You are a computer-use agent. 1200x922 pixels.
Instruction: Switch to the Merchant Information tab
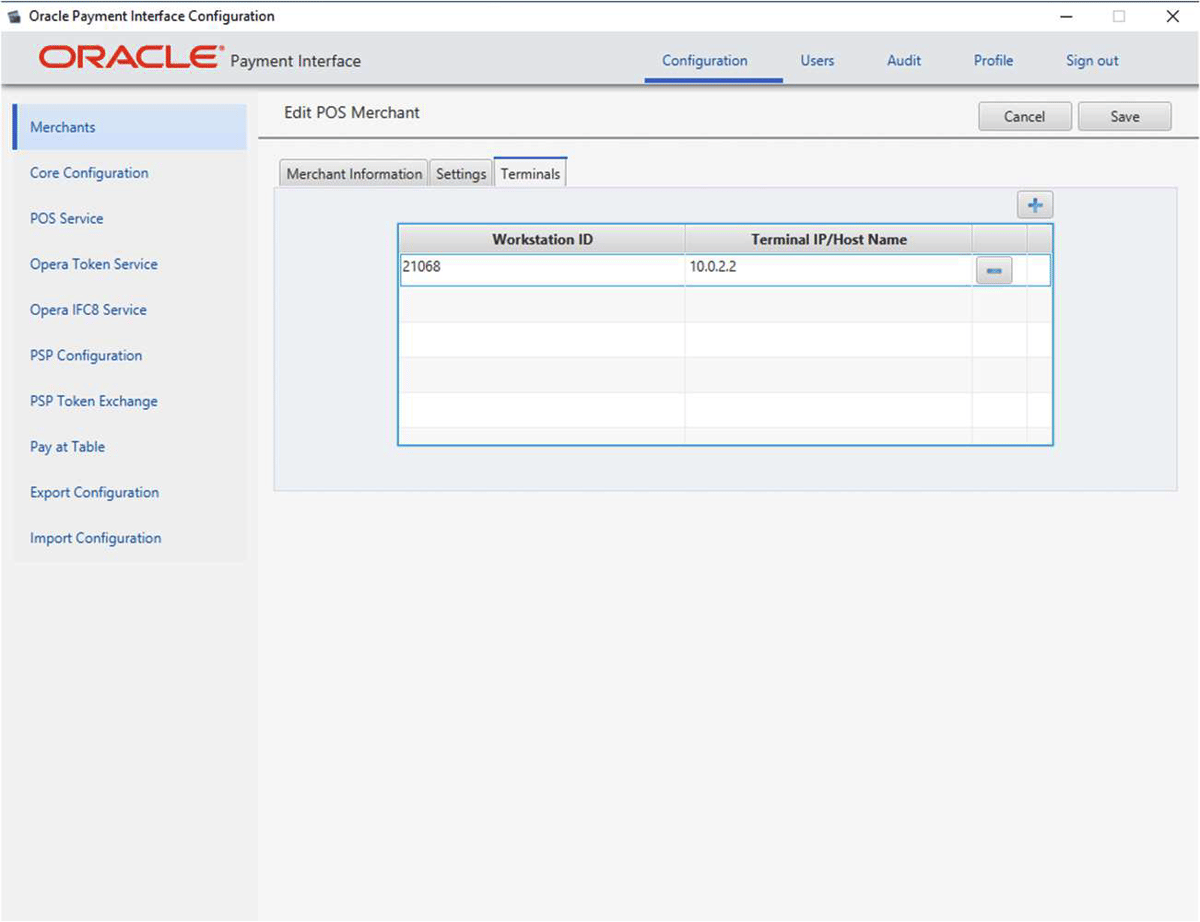coord(353,173)
